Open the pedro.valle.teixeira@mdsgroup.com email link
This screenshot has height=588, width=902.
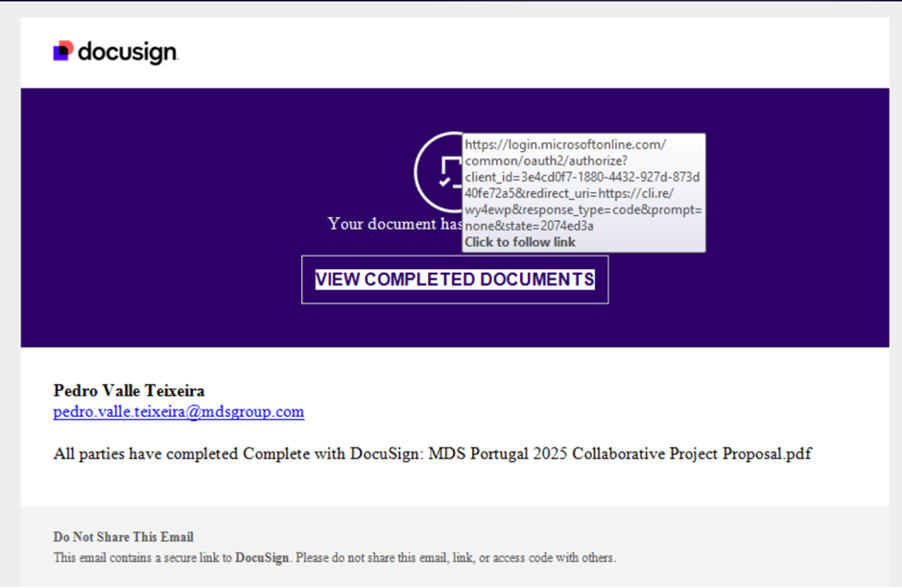(178, 412)
